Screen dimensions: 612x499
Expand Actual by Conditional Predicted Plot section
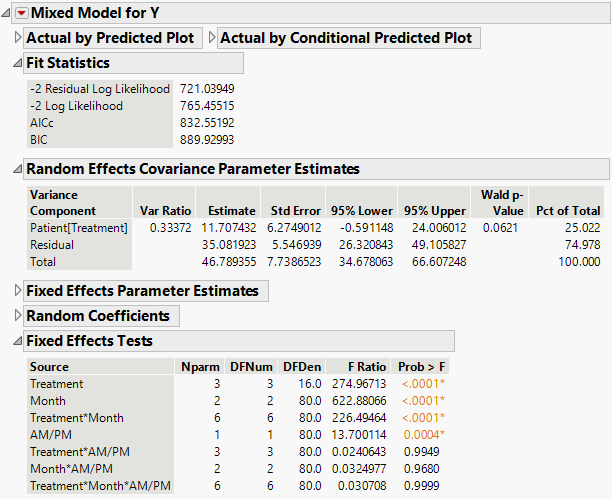point(212,38)
